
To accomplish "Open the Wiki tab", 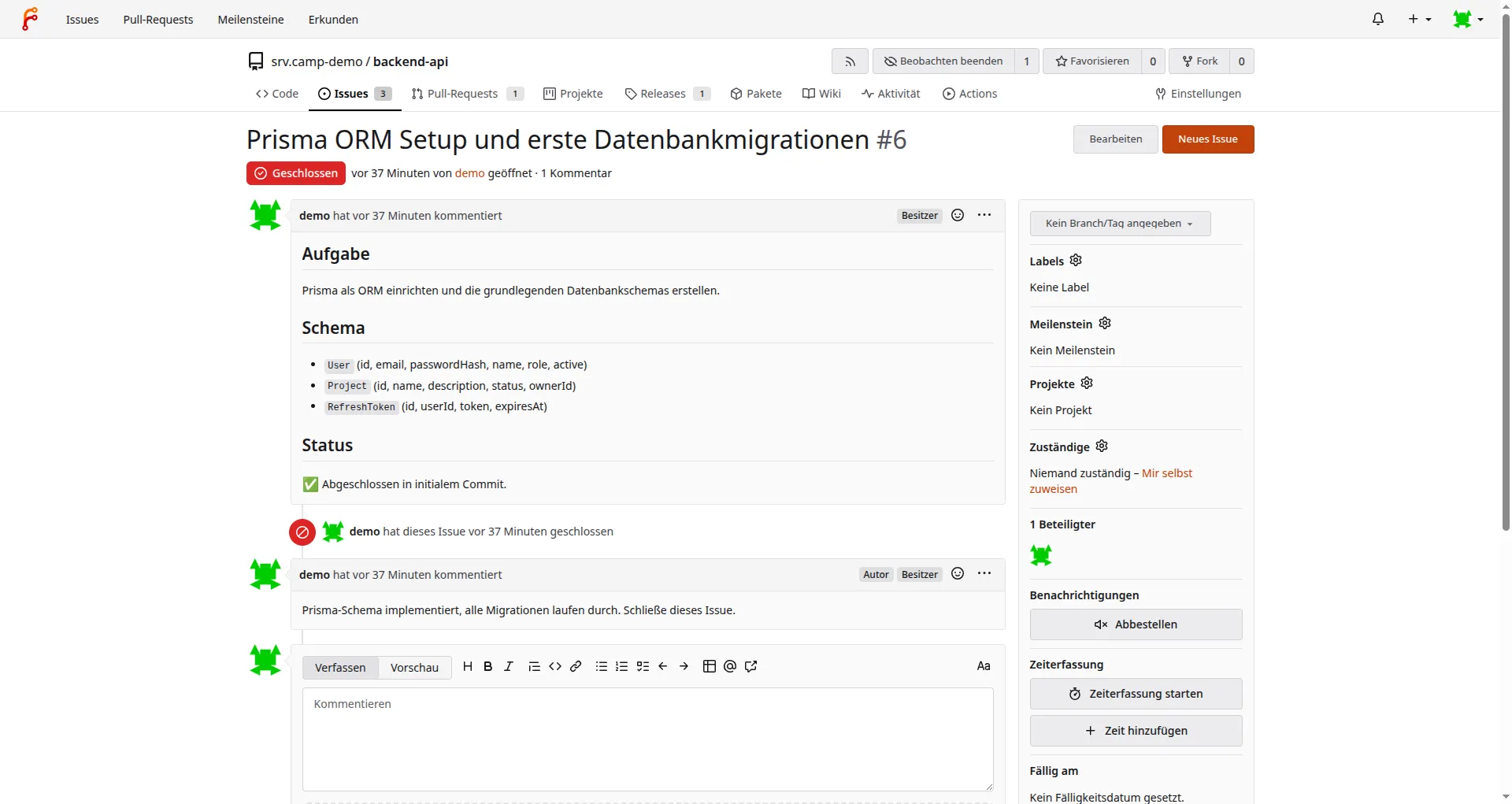I will pyautogui.click(x=821, y=94).
